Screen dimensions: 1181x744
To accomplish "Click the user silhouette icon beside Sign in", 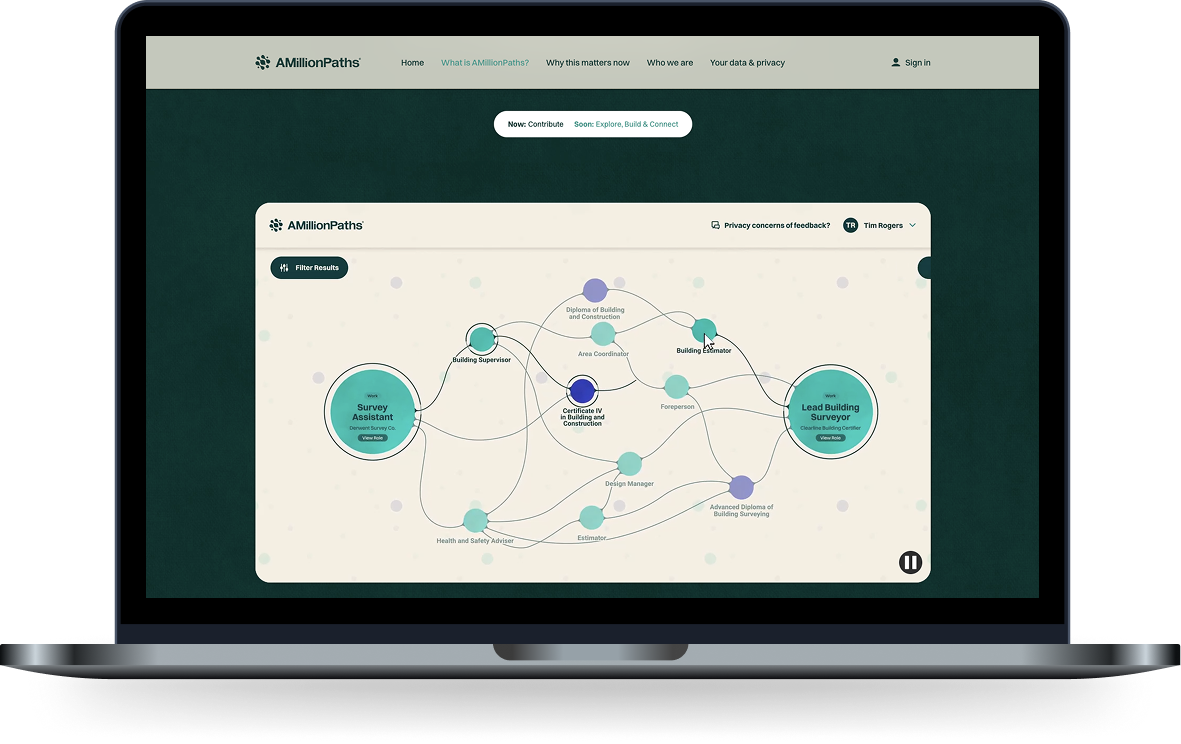I will pyautogui.click(x=896, y=63).
